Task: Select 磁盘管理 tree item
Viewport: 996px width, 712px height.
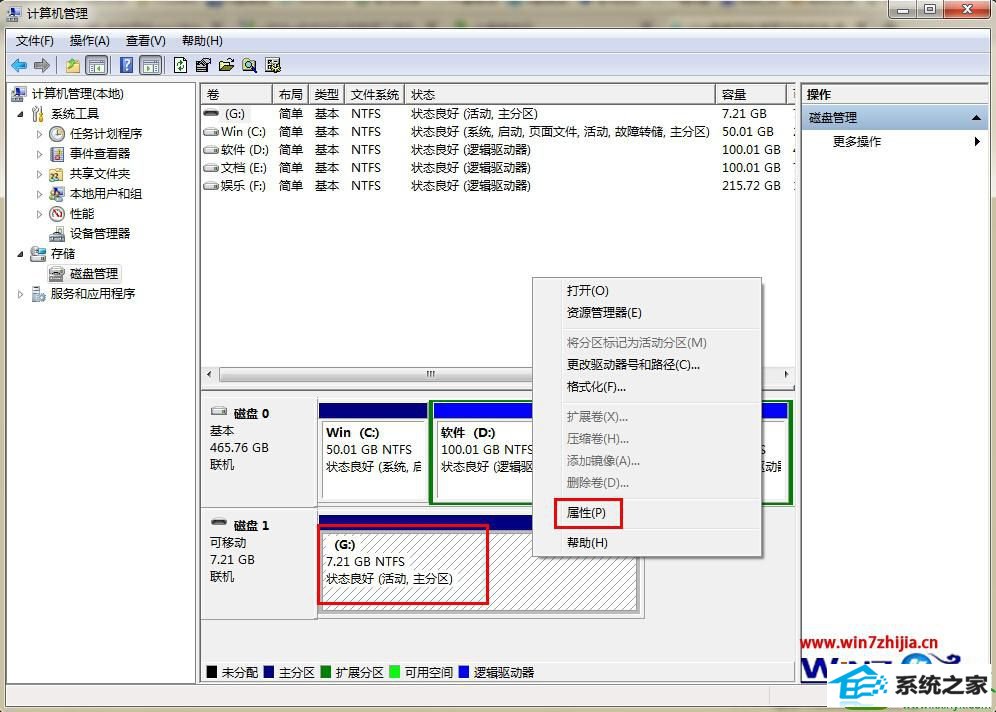Action: pyautogui.click(x=93, y=274)
